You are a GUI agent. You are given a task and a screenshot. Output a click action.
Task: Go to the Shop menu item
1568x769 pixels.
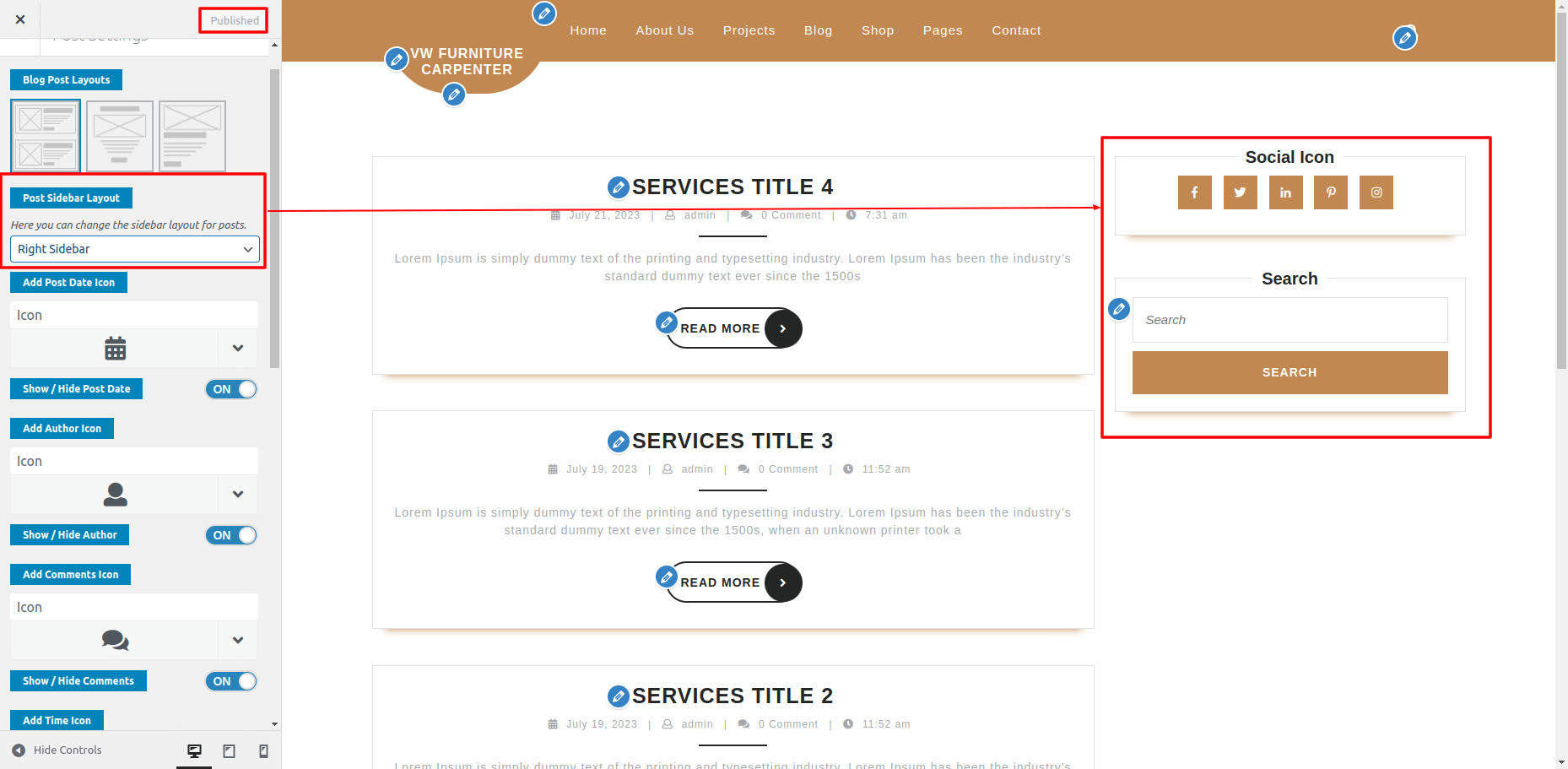click(877, 30)
